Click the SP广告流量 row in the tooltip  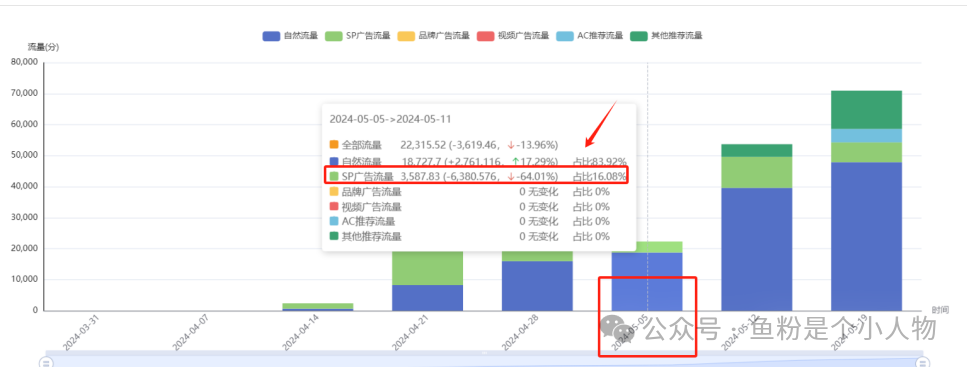pyautogui.click(x=478, y=176)
